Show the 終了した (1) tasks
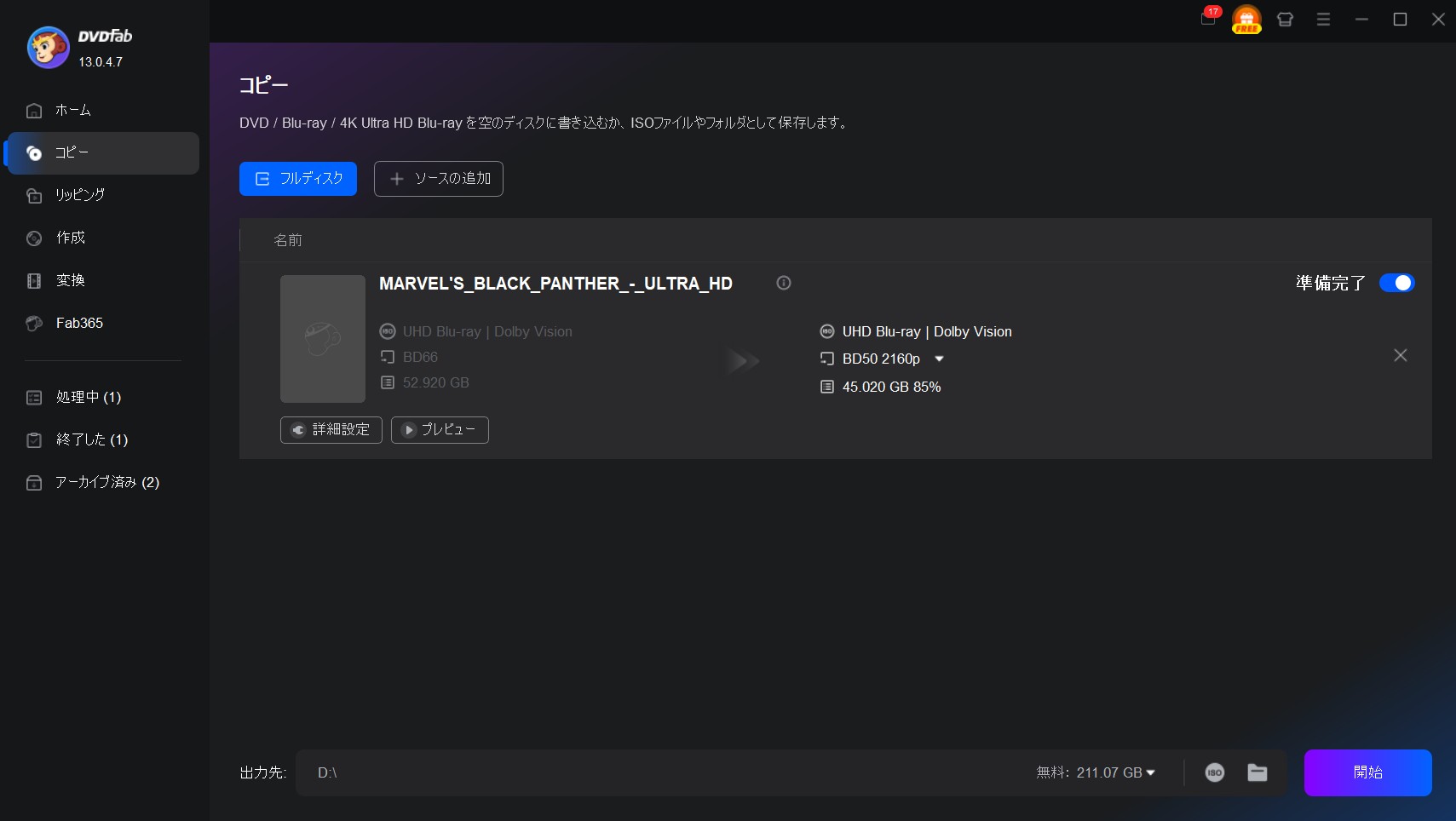Viewport: 1456px width, 821px height. 103,440
